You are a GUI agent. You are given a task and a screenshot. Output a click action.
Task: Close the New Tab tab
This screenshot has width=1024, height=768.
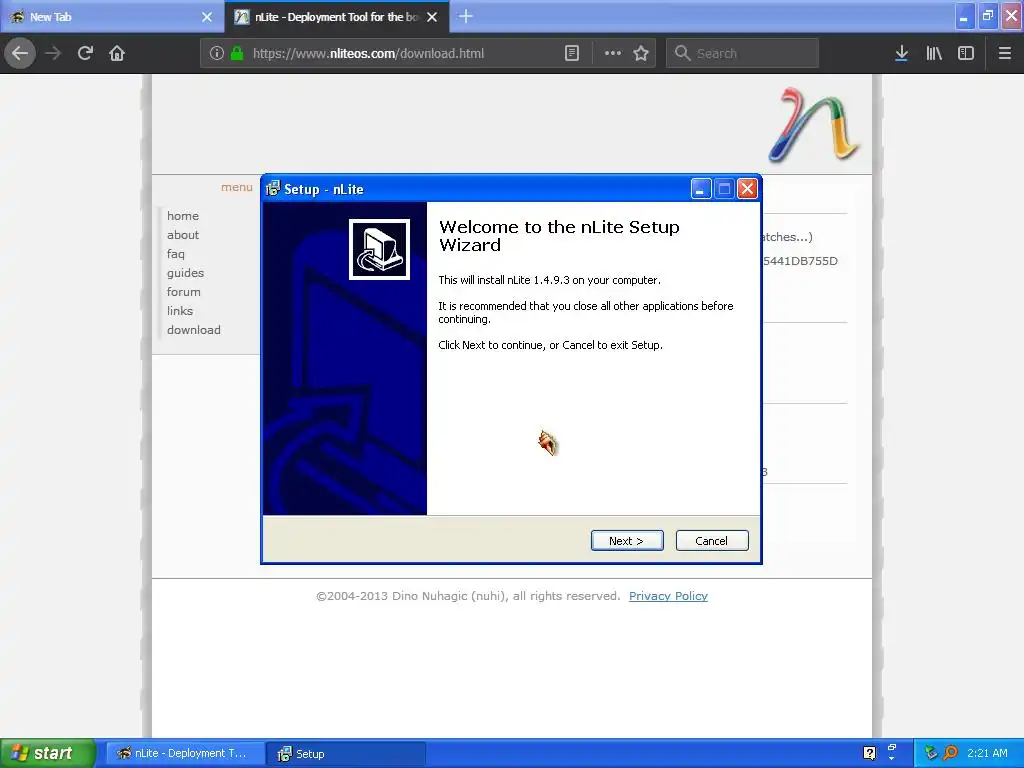(x=207, y=17)
